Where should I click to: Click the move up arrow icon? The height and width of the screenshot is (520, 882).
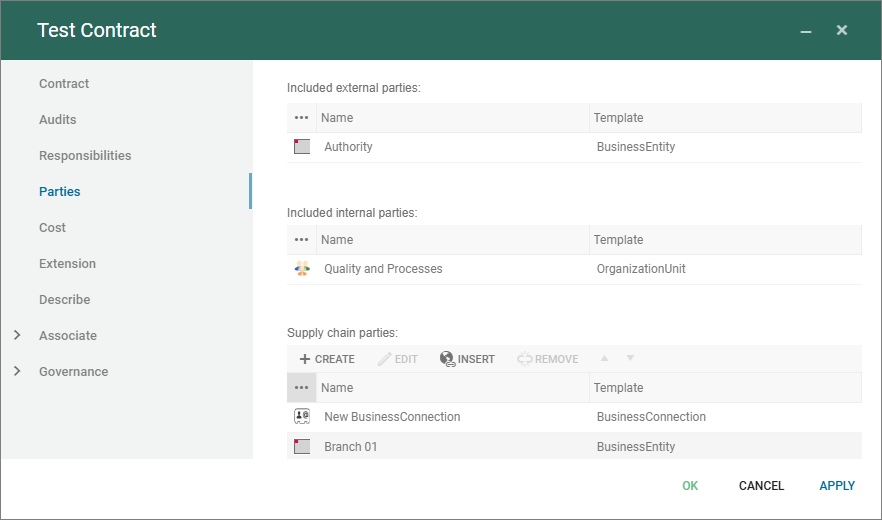(604, 358)
